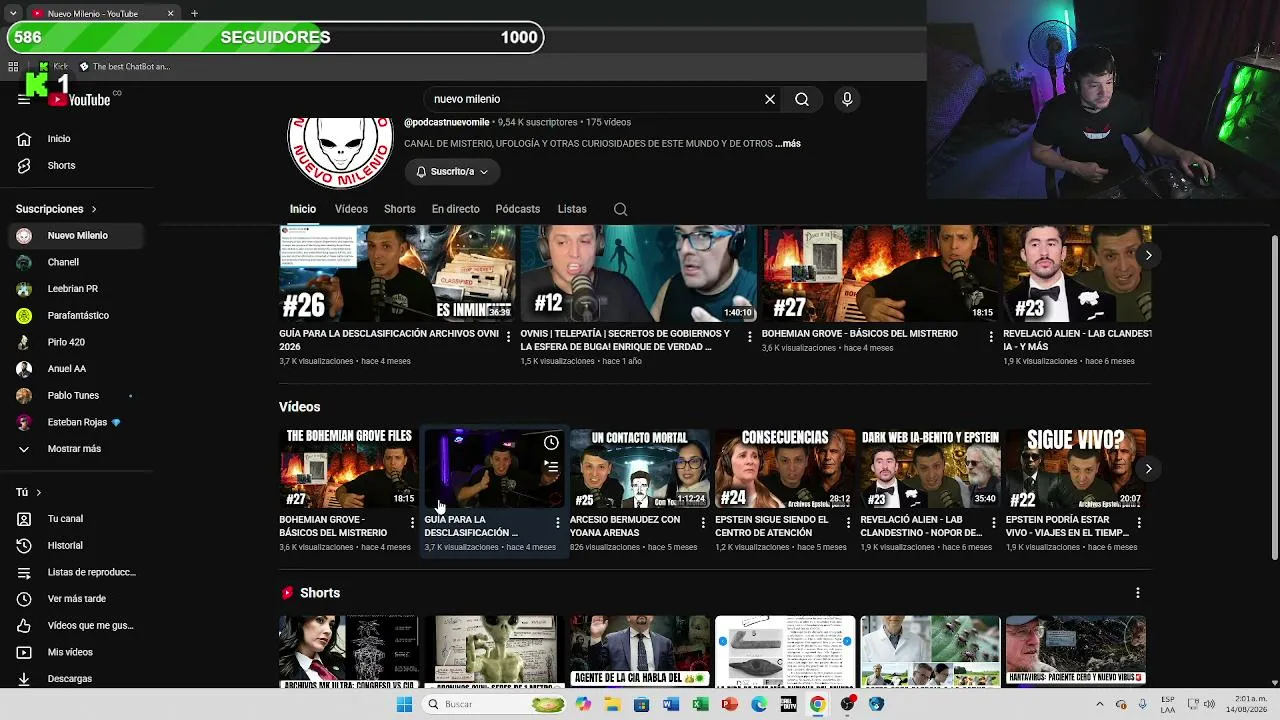The image size is (1280, 720).
Task: Expand the Suscripciones section chevron
Action: [94, 209]
